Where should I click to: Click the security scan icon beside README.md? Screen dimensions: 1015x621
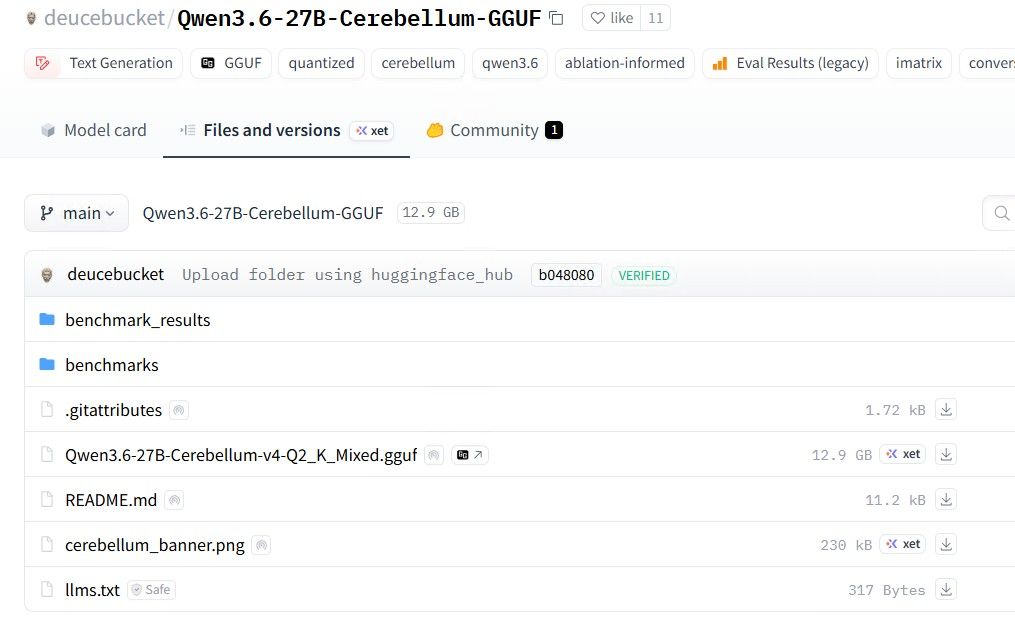pyautogui.click(x=174, y=500)
